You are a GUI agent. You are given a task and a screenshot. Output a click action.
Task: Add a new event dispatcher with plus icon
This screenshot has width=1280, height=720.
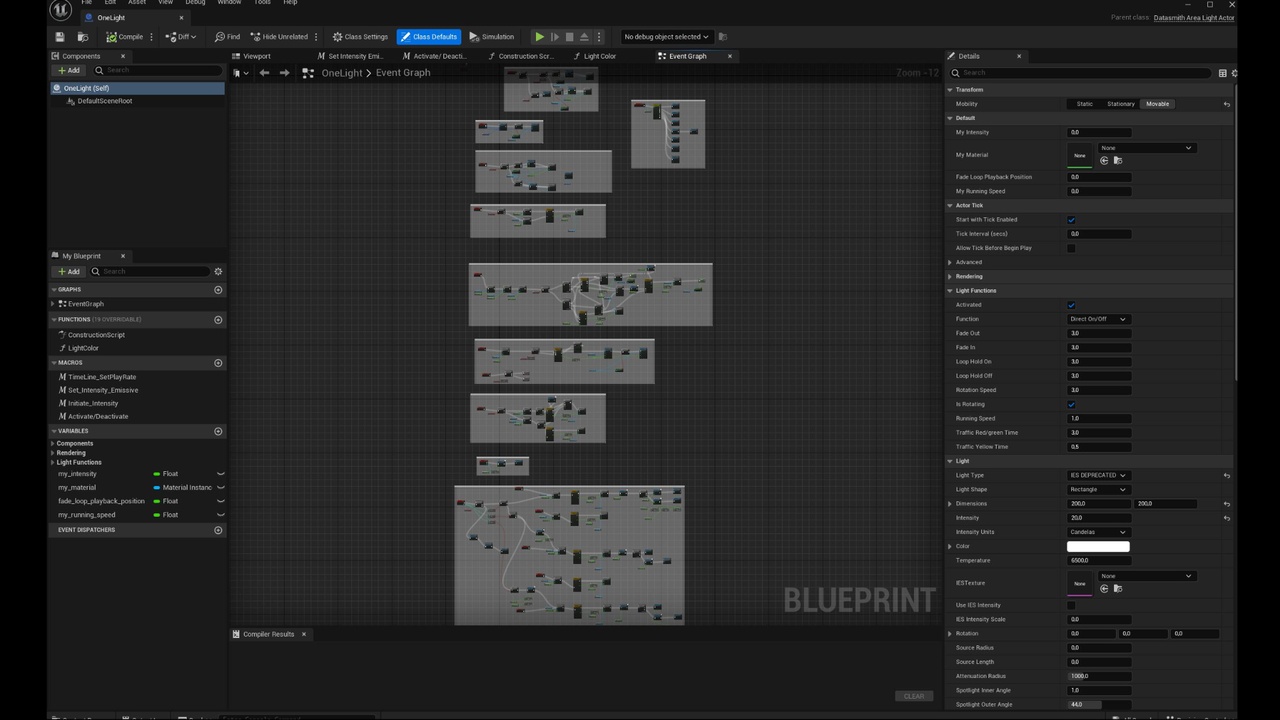pos(218,530)
